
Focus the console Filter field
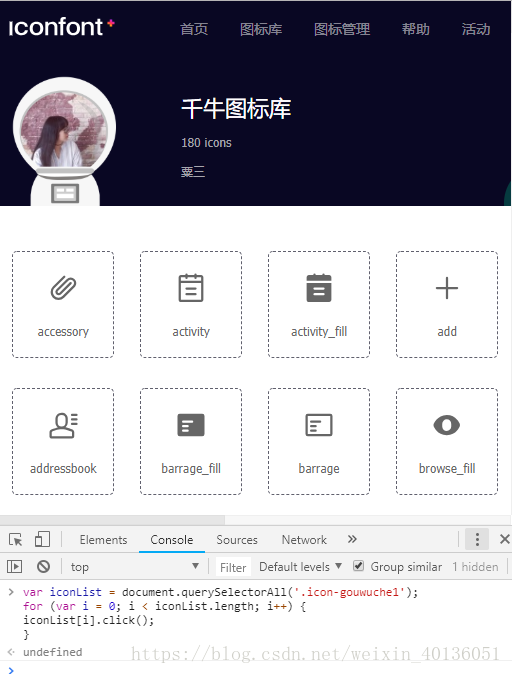(x=233, y=567)
